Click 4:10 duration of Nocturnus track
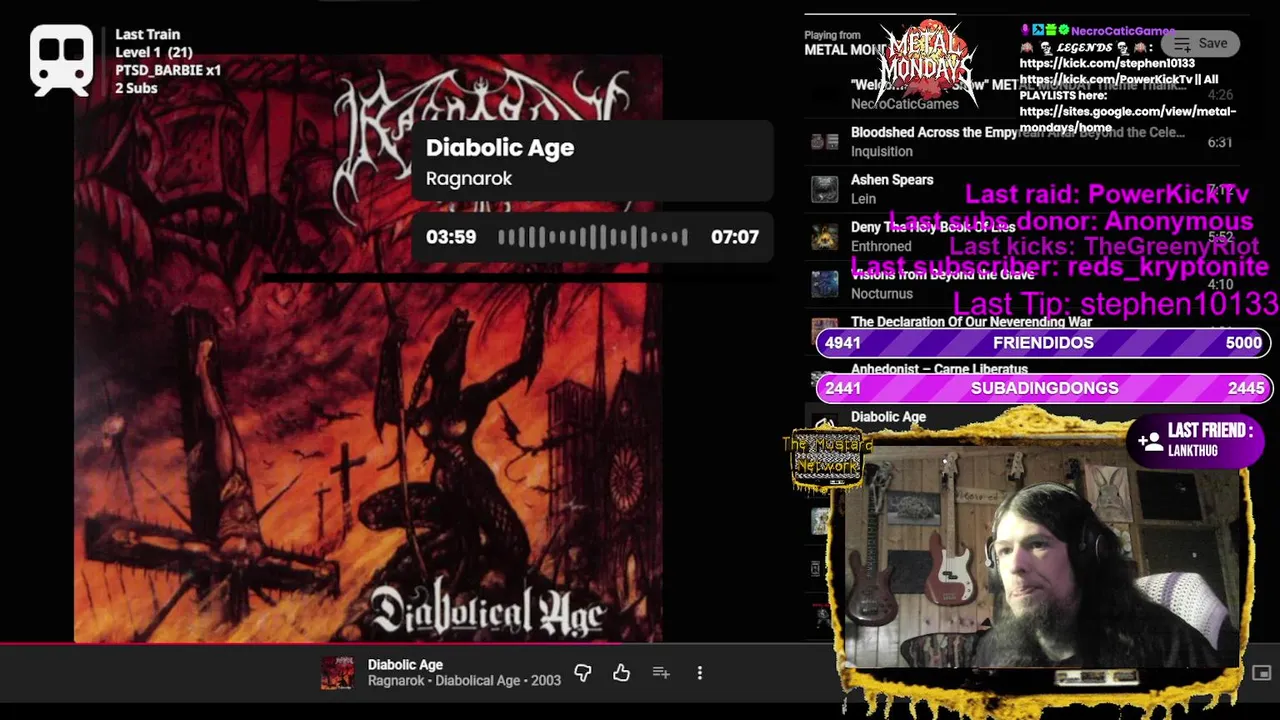 click(1219, 284)
